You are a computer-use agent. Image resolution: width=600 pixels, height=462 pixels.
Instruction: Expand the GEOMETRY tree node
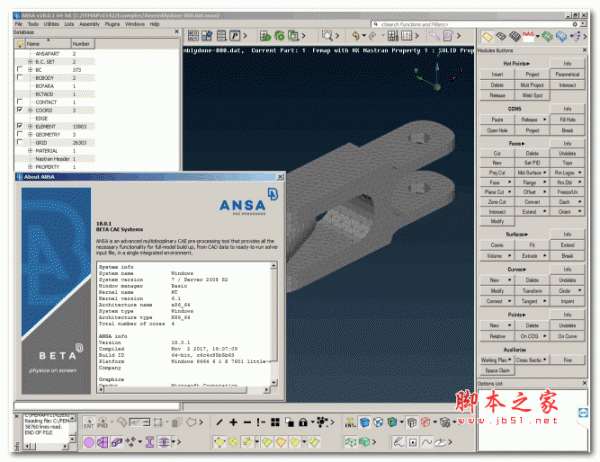(30, 134)
